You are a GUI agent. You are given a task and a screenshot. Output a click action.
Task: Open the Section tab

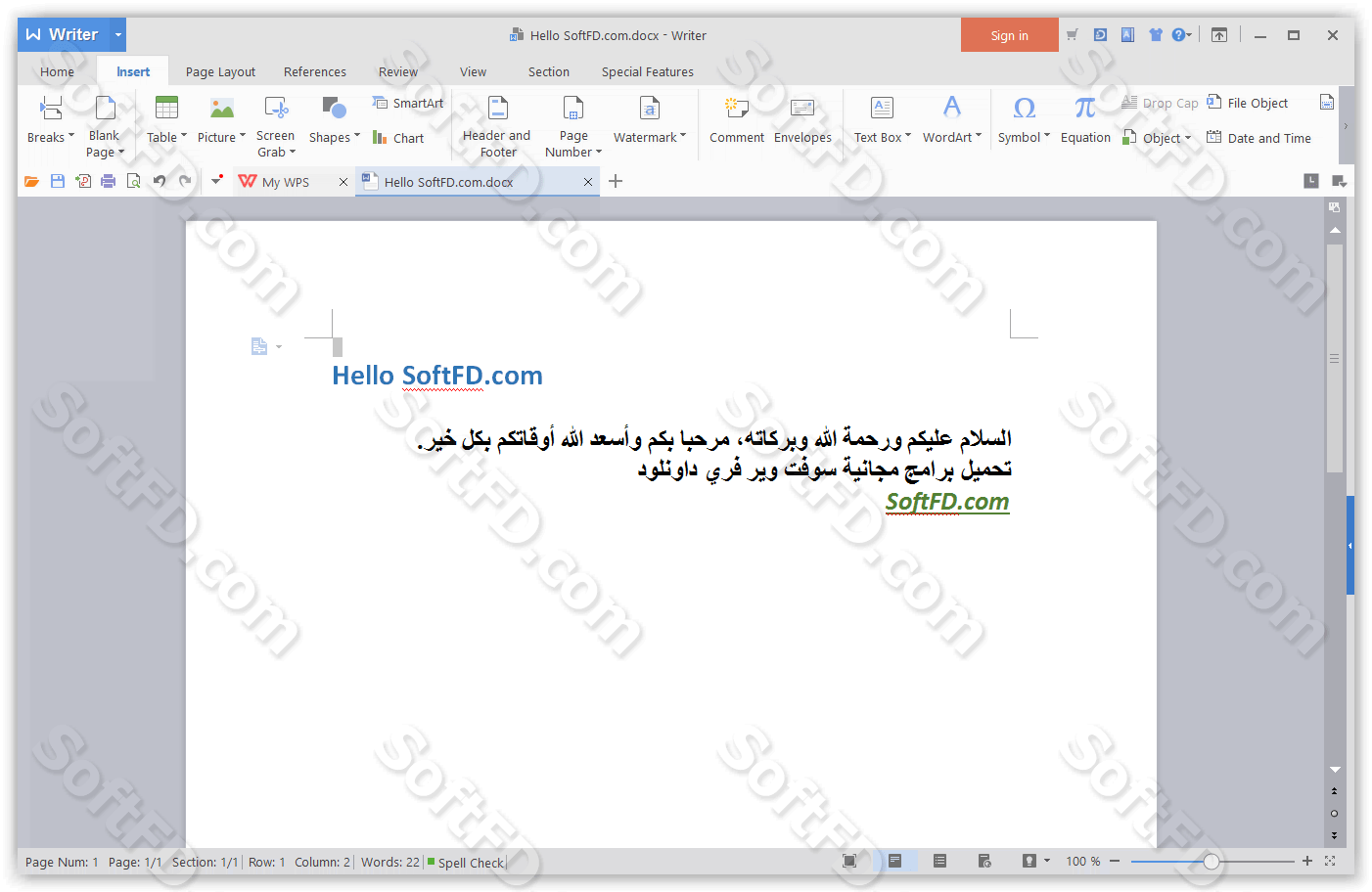tap(549, 71)
